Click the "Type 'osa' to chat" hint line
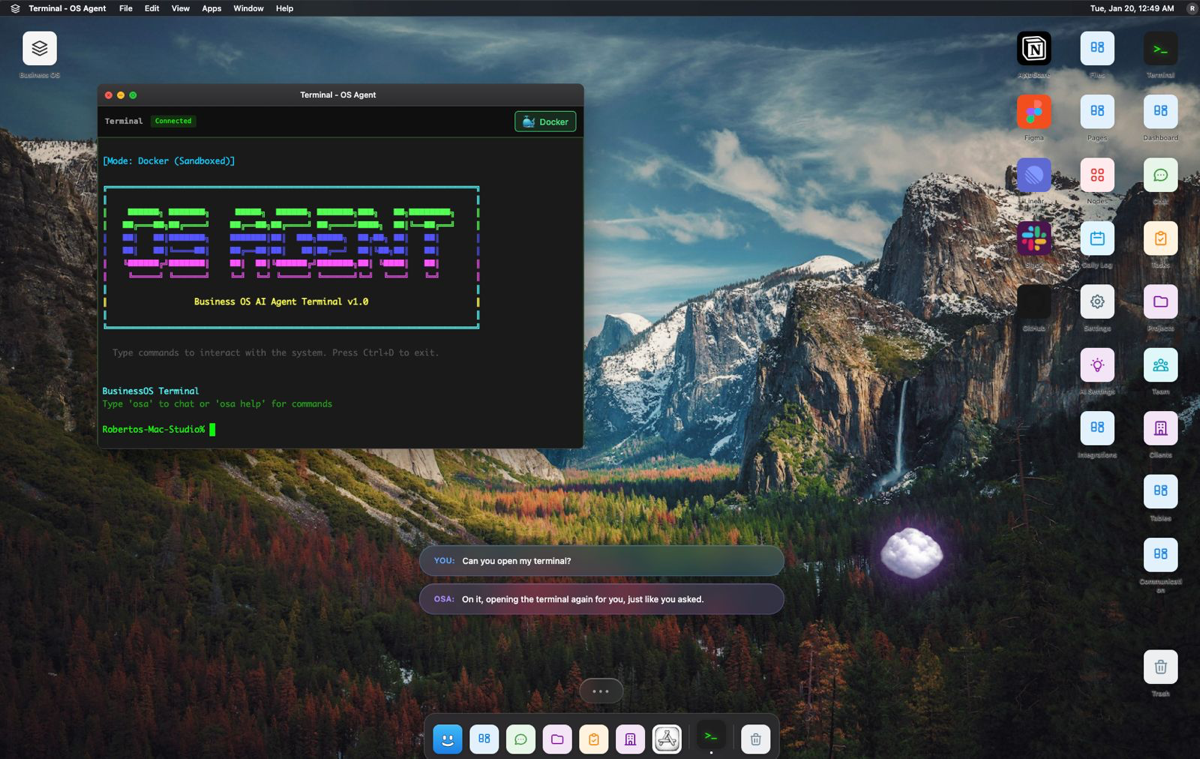Screen dimensions: 1200x759 217,404
